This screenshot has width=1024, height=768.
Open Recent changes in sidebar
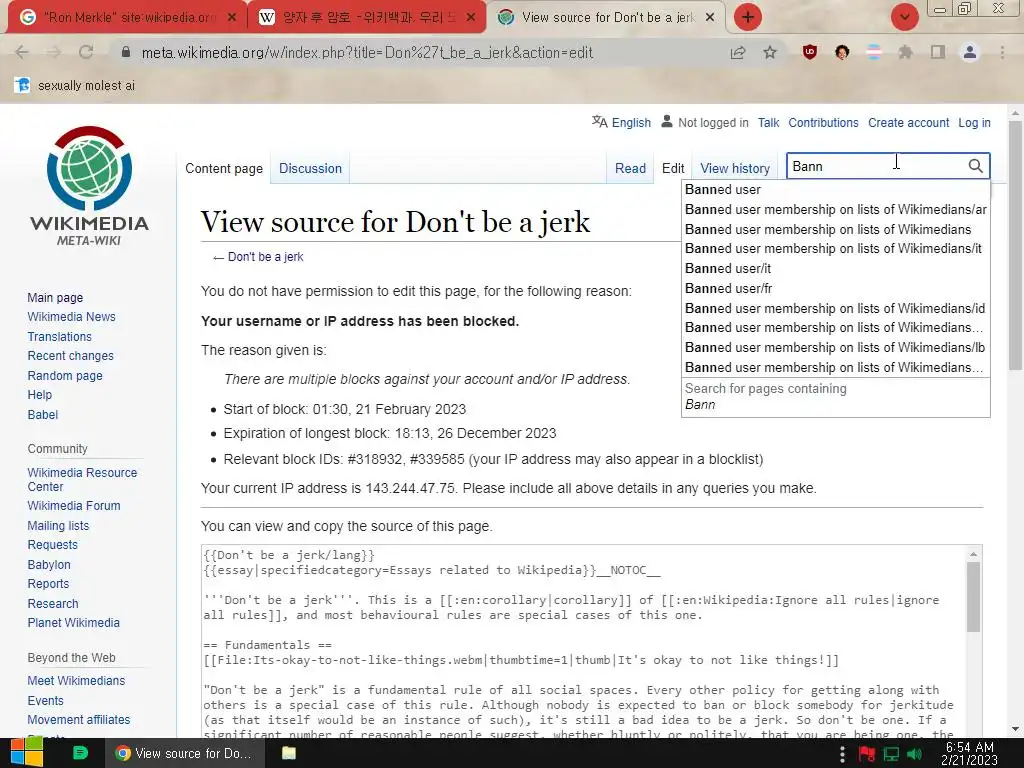point(71,356)
